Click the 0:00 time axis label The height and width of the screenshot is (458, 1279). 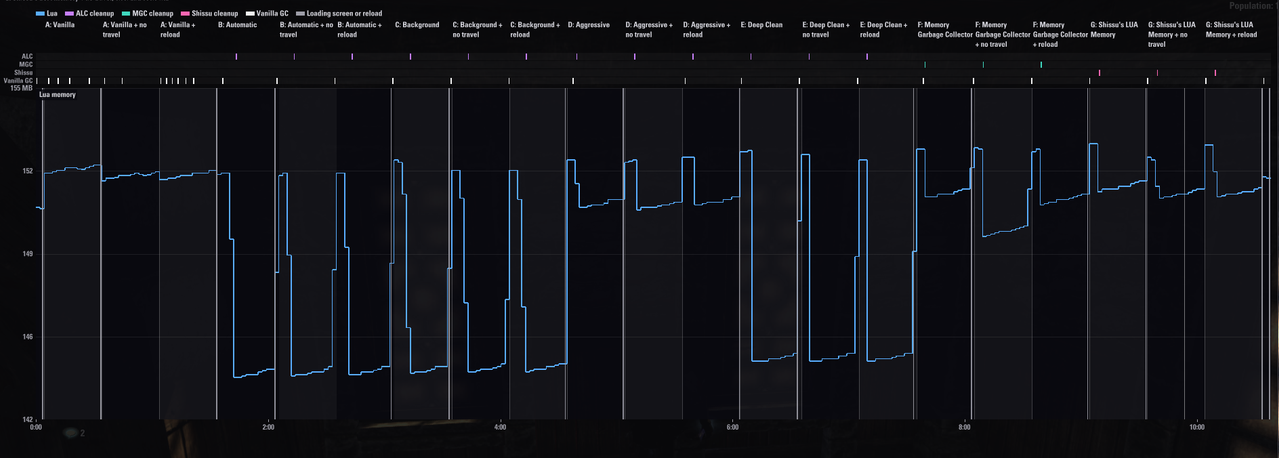click(x=36, y=427)
